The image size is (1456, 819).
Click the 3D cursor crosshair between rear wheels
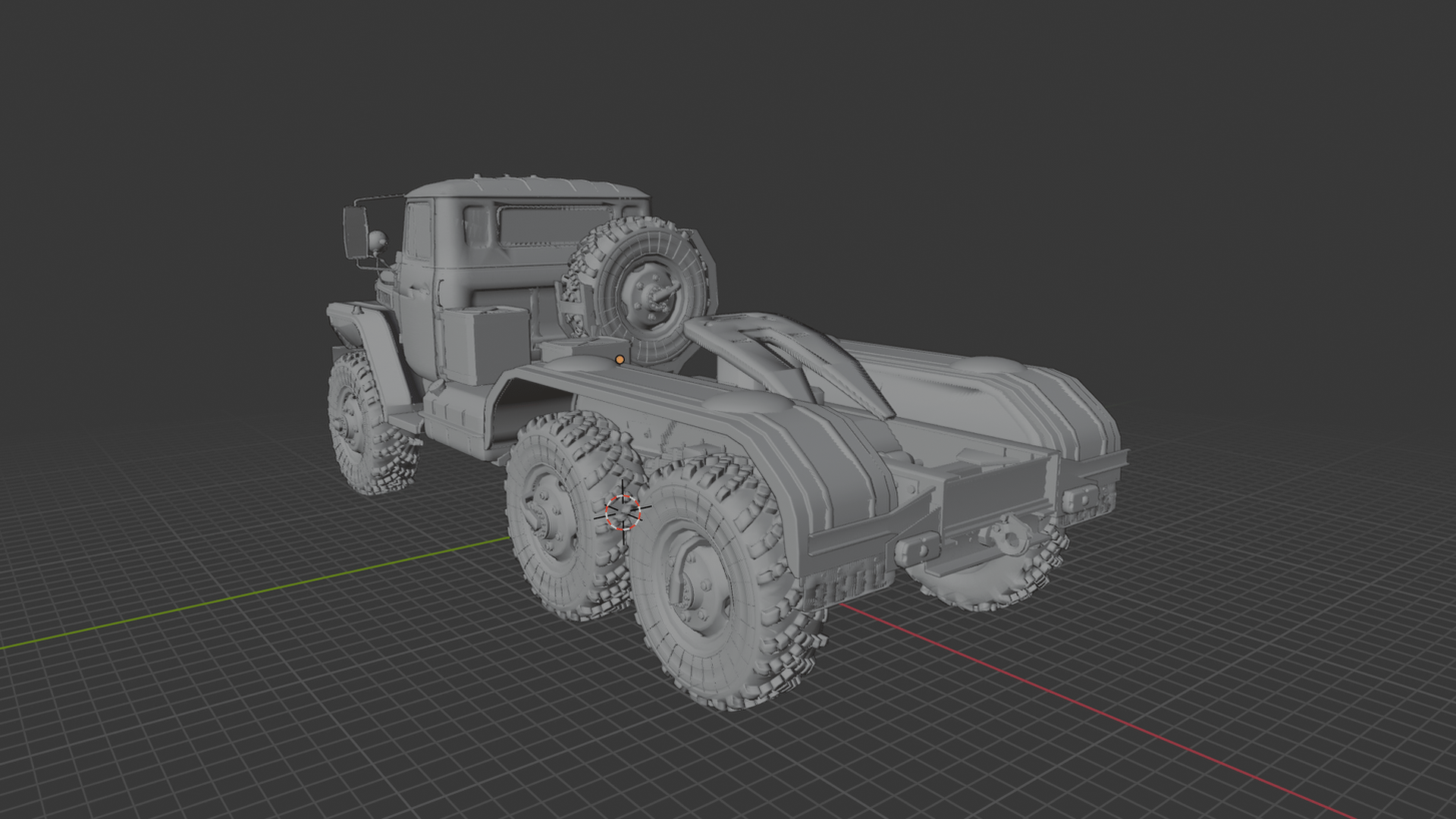point(623,513)
